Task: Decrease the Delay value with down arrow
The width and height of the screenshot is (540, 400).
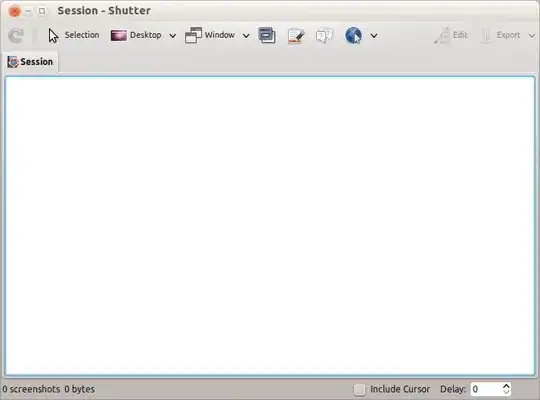Action: pyautogui.click(x=506, y=392)
